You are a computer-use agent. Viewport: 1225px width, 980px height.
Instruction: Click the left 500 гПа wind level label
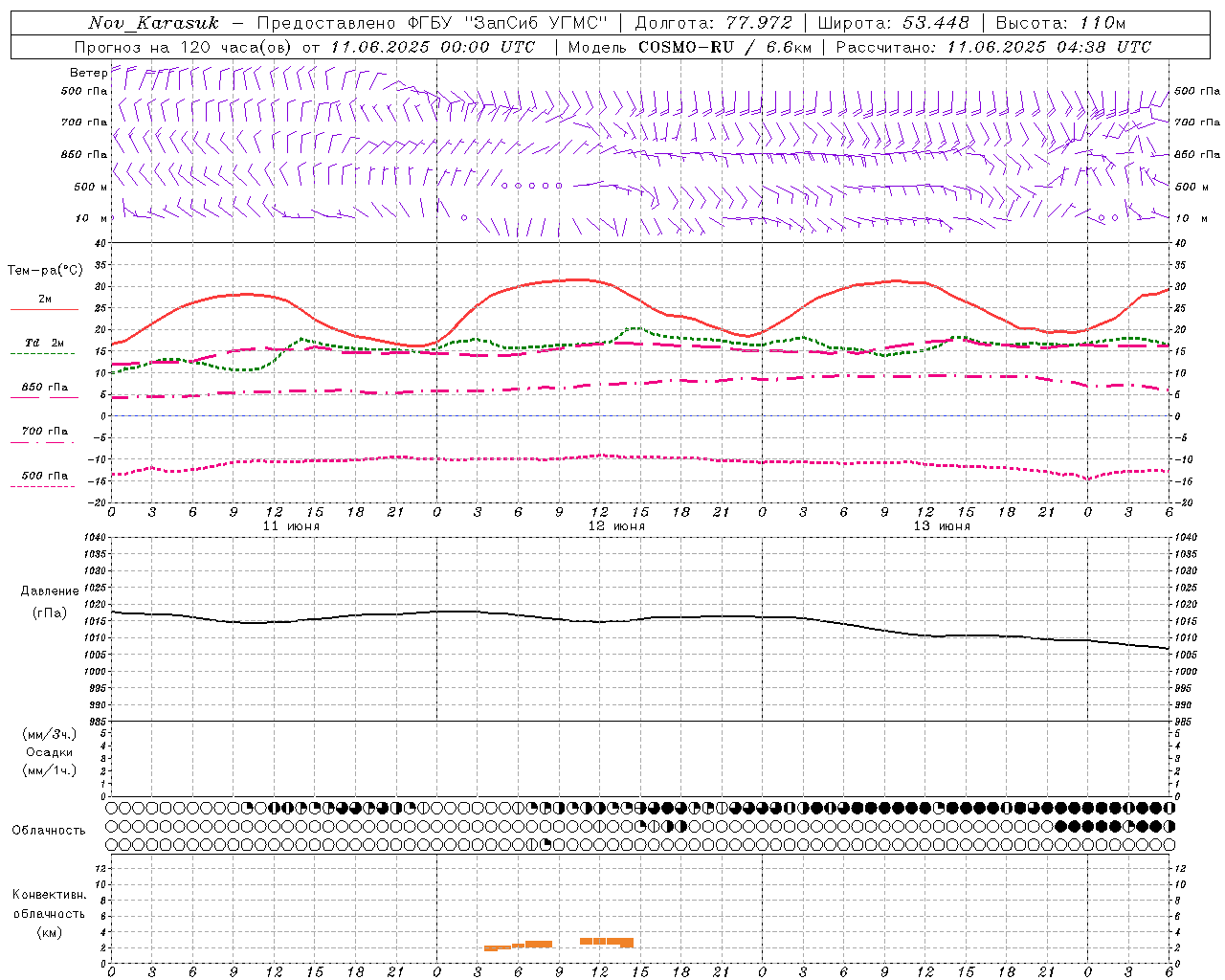(84, 91)
